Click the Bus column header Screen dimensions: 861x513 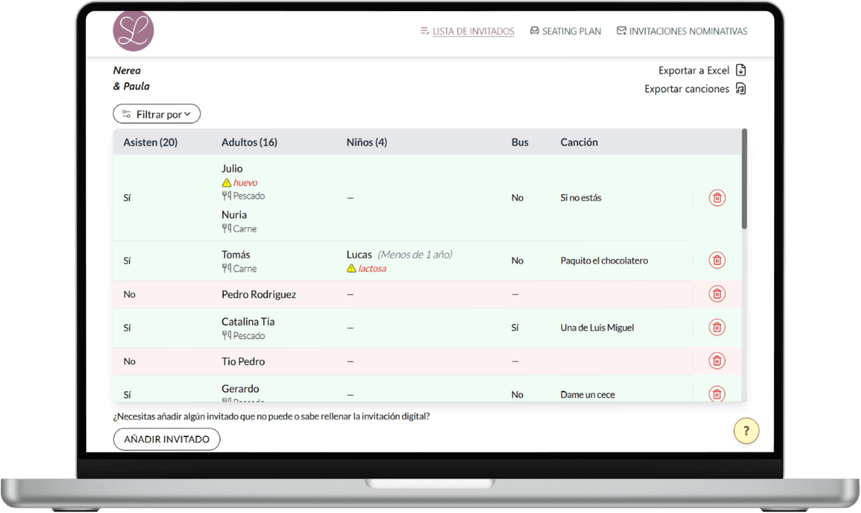click(520, 142)
